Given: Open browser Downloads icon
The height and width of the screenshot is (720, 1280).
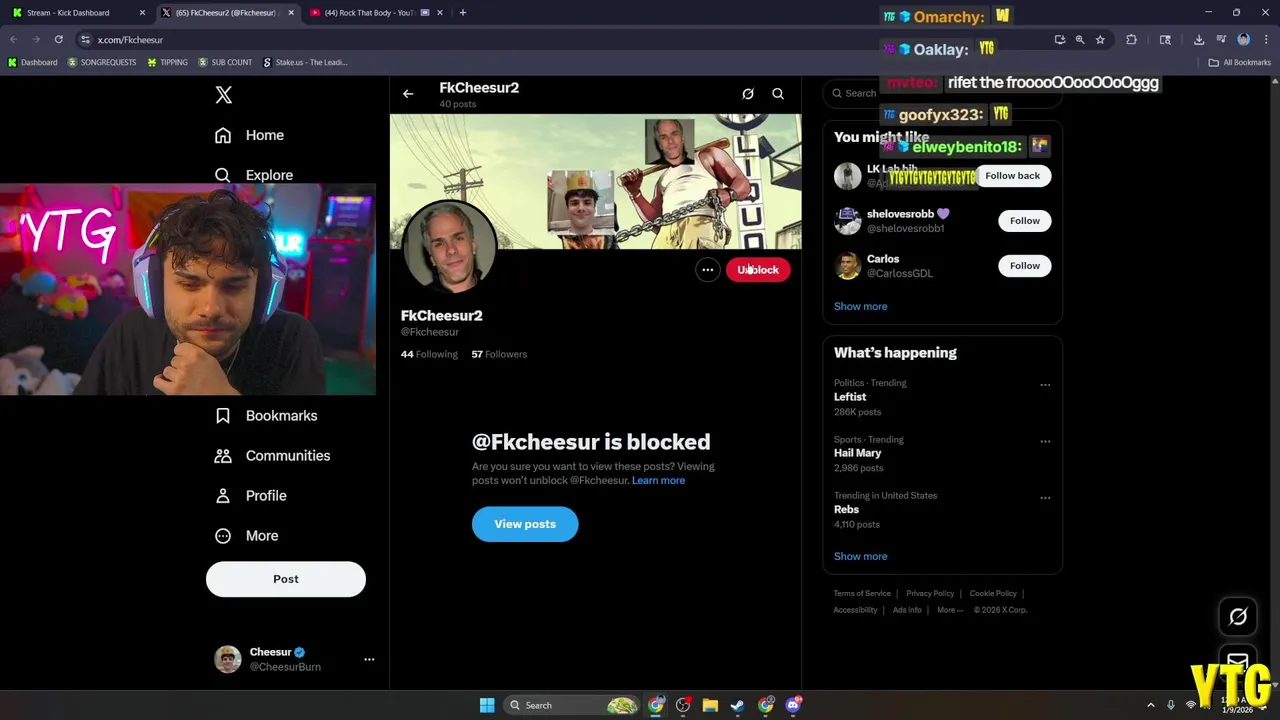Looking at the screenshot, I should 1199,40.
